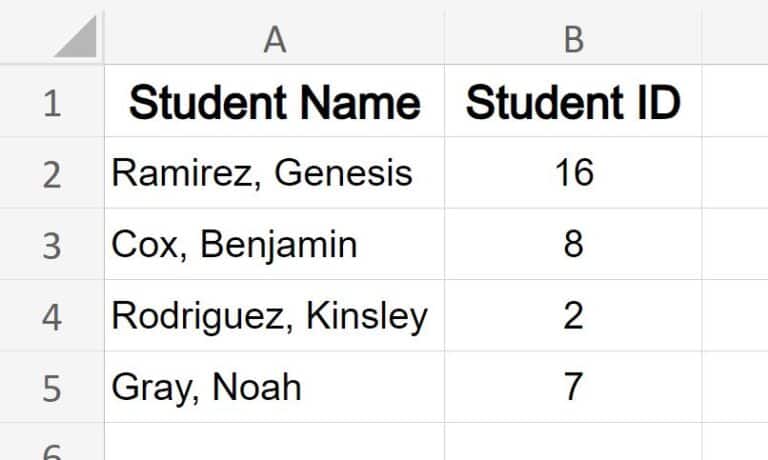Image resolution: width=768 pixels, height=460 pixels.
Task: Select the Gray, Noah cell
Action: (x=275, y=387)
